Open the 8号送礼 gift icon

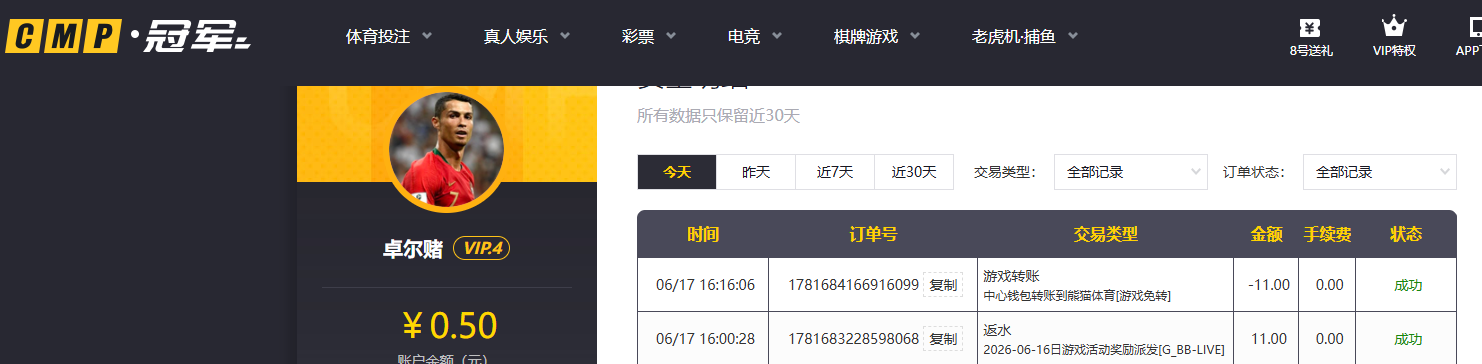(x=1311, y=38)
